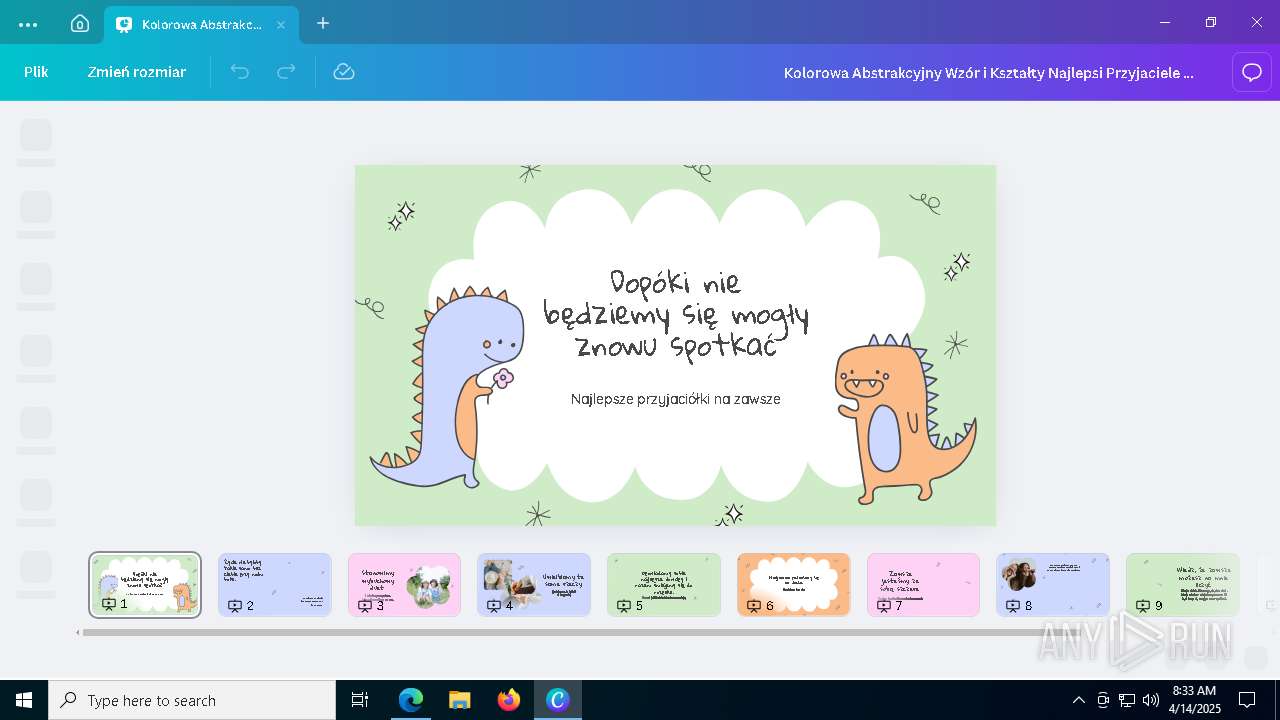Viewport: 1280px width, 720px height.
Task: Click the slide heading text
Action: pyautogui.click(x=676, y=313)
